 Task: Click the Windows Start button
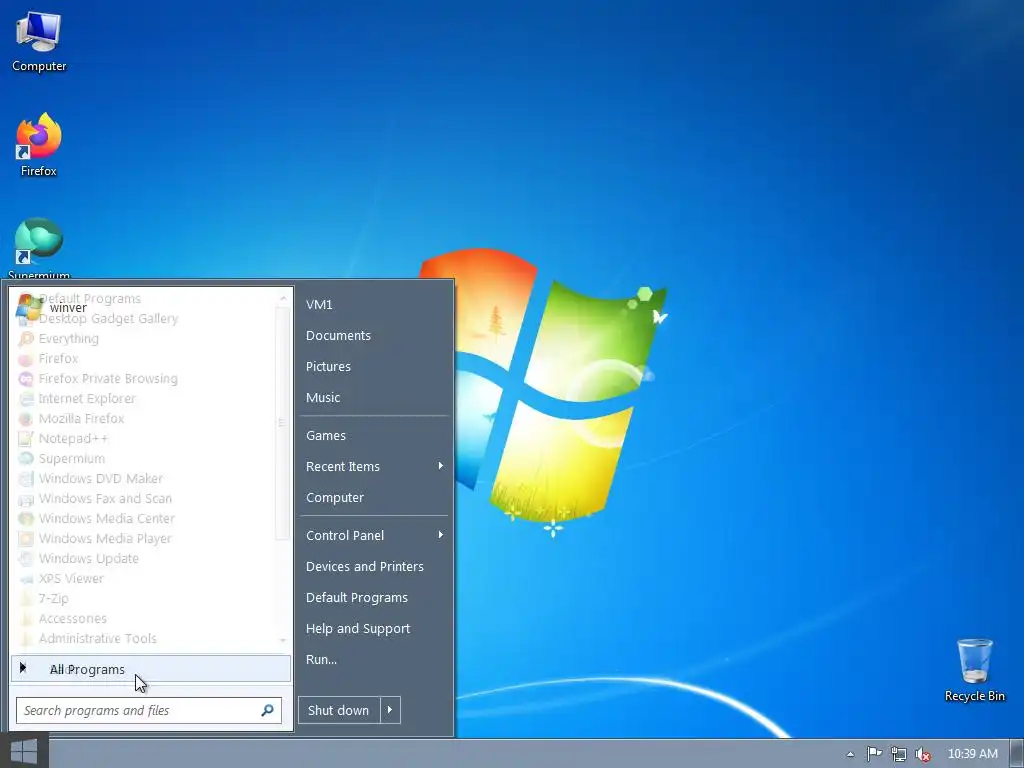point(24,751)
